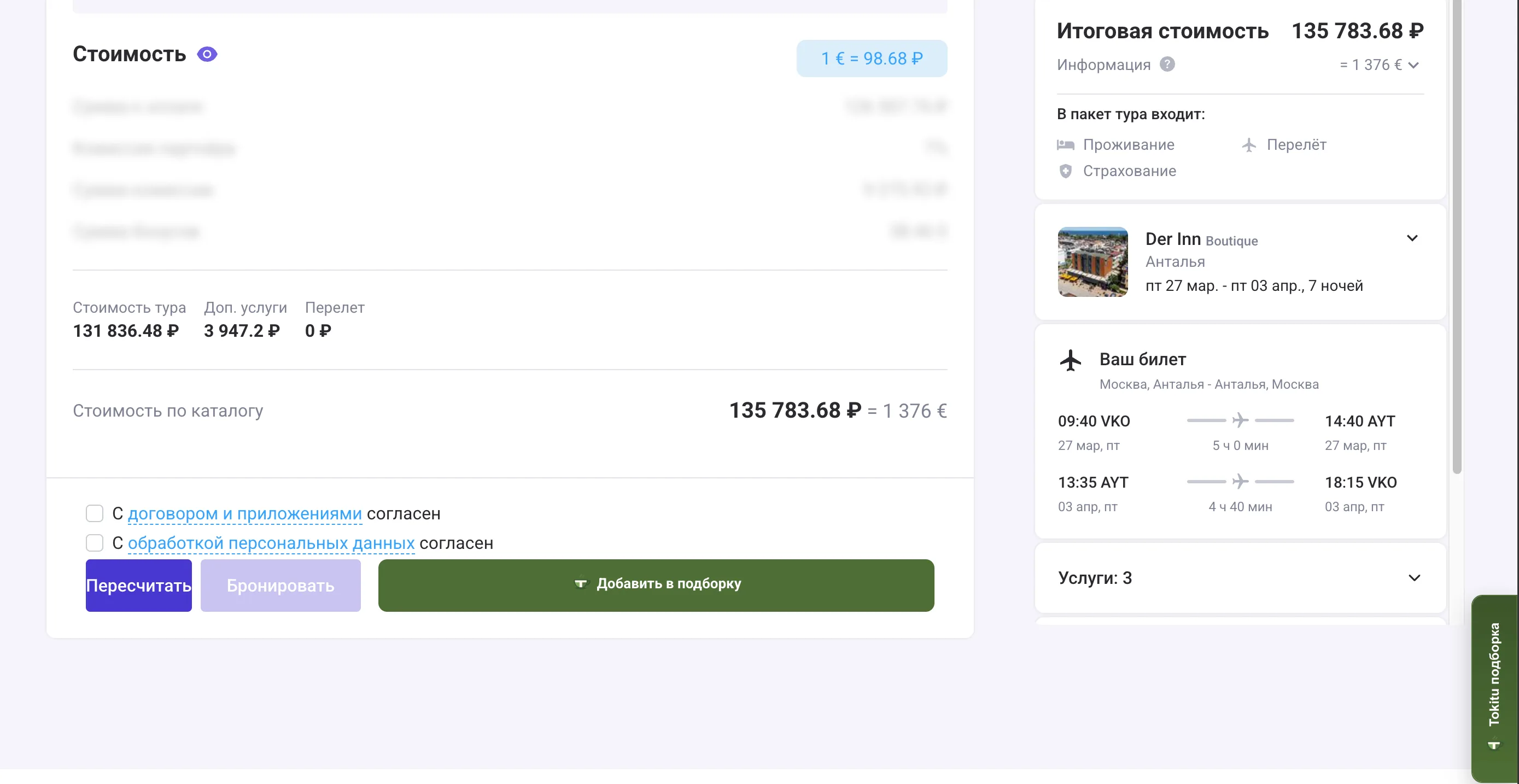Click the plane icon on the 13:35 AYT flight
The height and width of the screenshot is (784, 1519).
click(1240, 482)
